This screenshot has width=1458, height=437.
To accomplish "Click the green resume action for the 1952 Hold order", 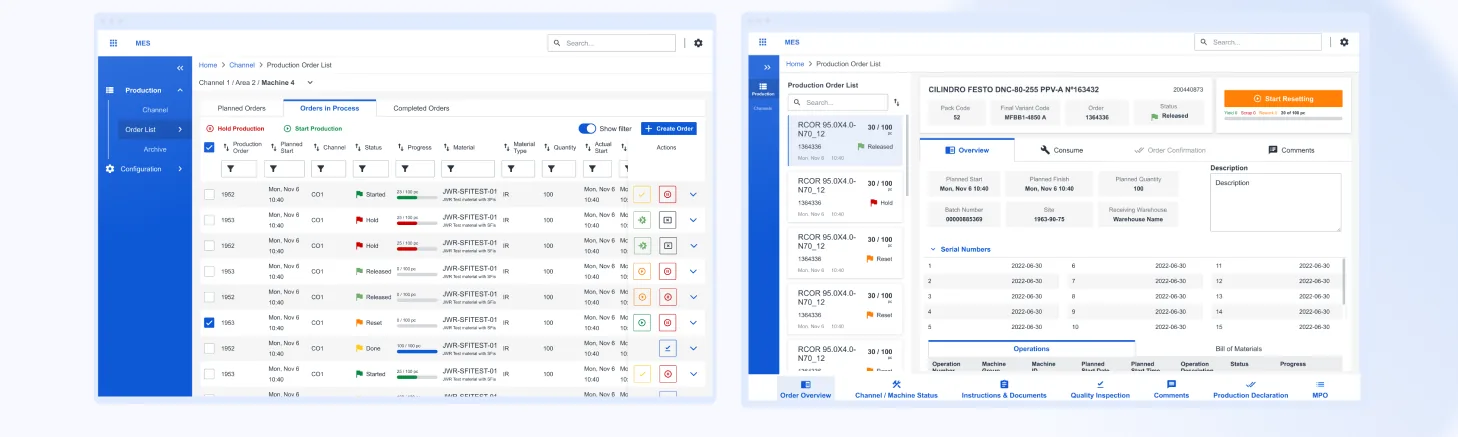I will (642, 245).
